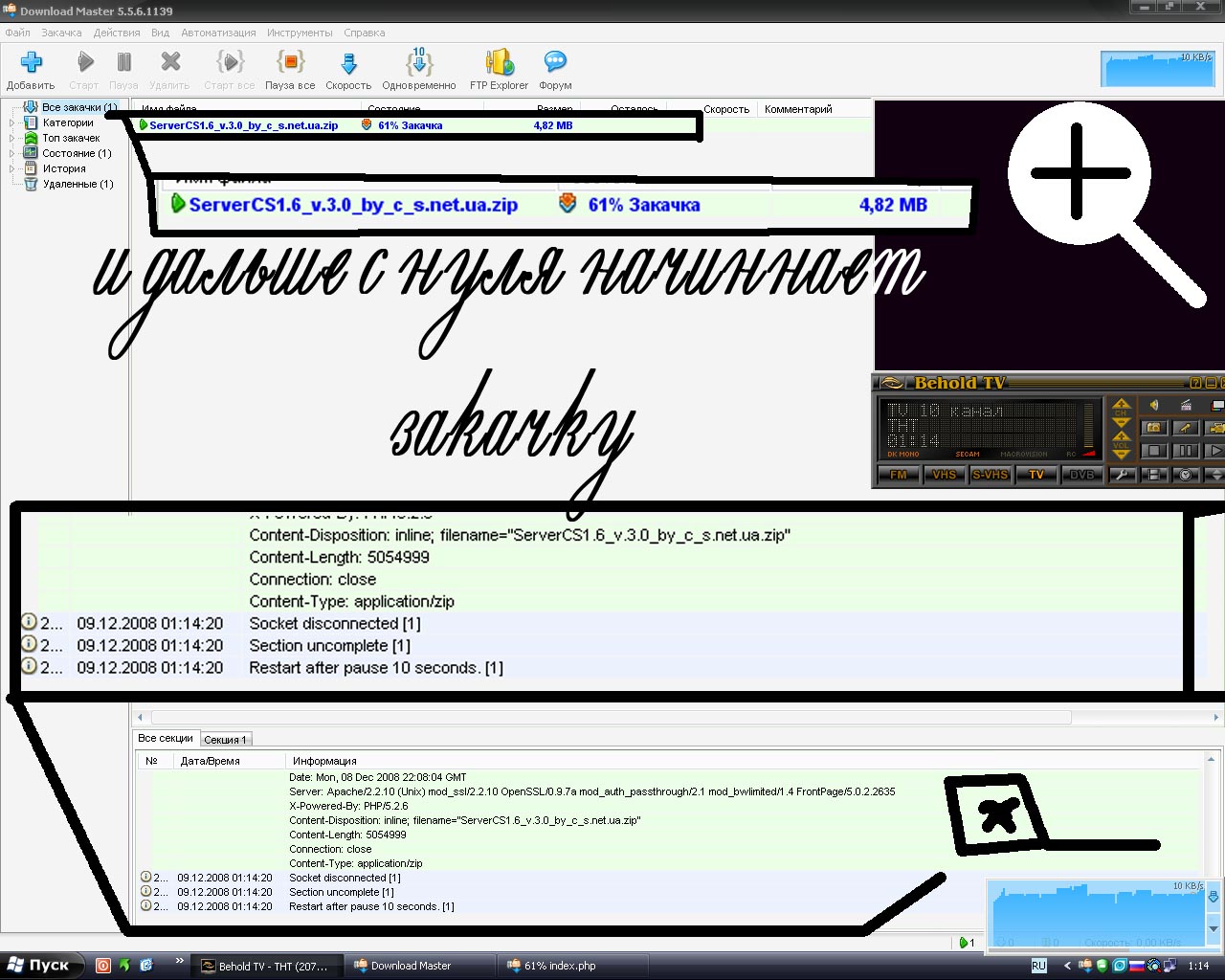Click the Старт все toolbar icon
1225x980 pixels.
pos(230,62)
